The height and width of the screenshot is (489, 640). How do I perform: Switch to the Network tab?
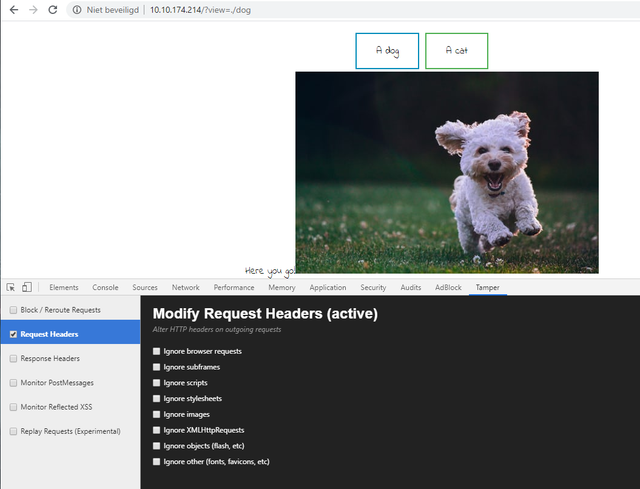click(186, 287)
